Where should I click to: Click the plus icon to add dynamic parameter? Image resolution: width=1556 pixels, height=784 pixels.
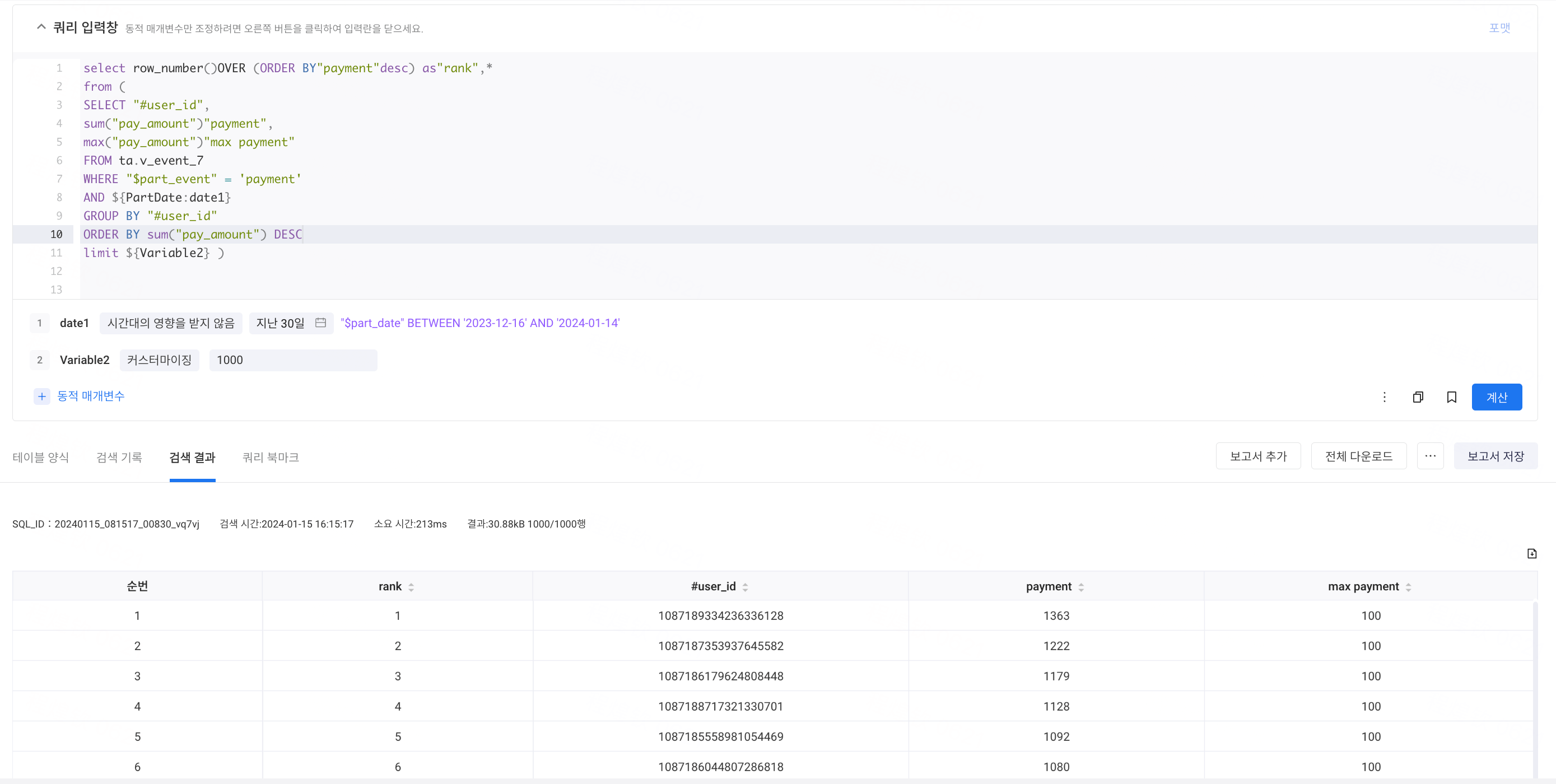click(x=41, y=396)
